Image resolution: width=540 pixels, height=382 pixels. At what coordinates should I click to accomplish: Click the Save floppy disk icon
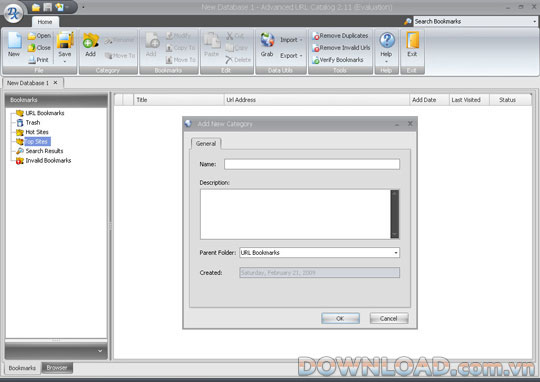pyautogui.click(x=65, y=40)
